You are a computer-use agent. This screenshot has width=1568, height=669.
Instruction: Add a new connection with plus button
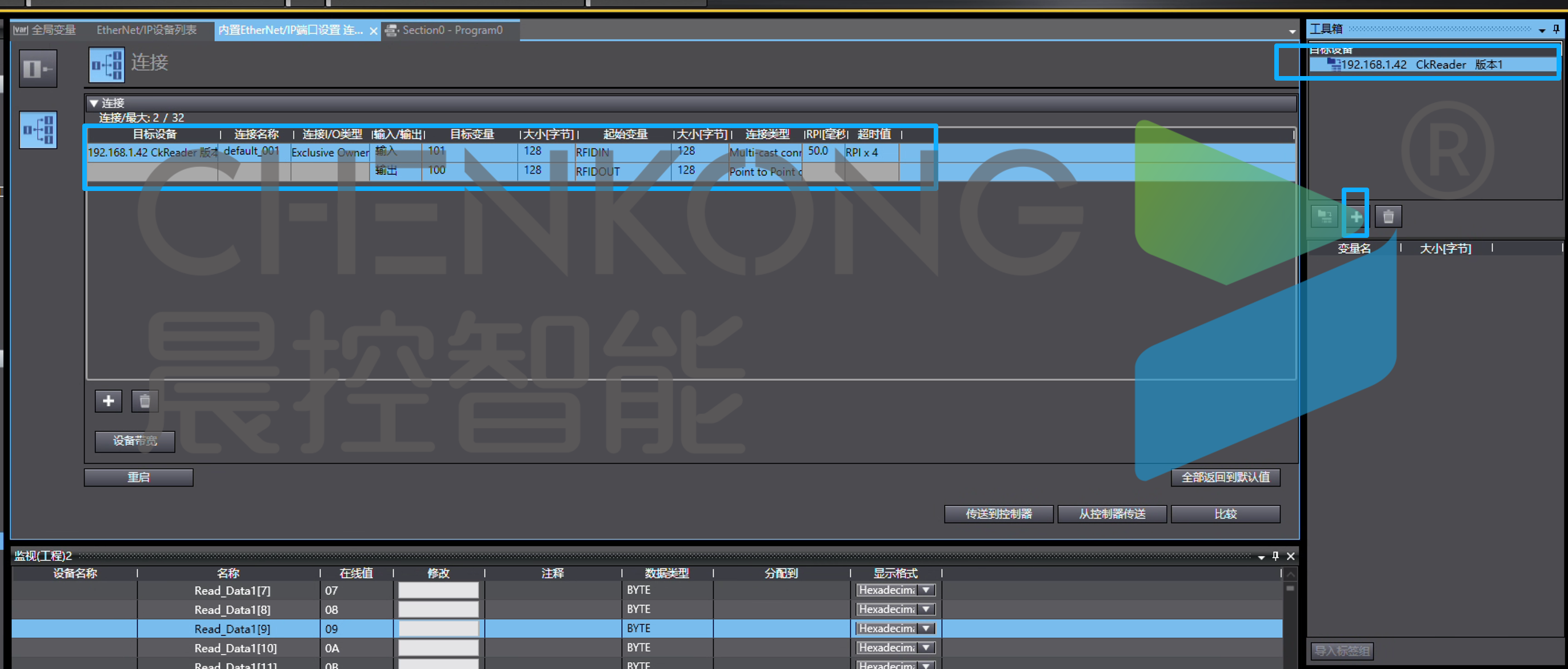[109, 401]
